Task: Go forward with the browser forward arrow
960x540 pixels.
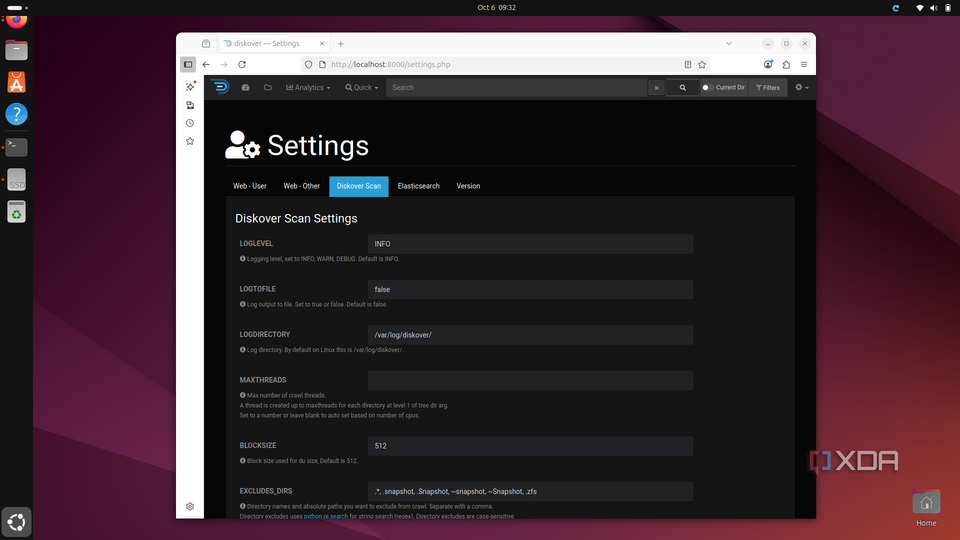Action: tap(224, 64)
